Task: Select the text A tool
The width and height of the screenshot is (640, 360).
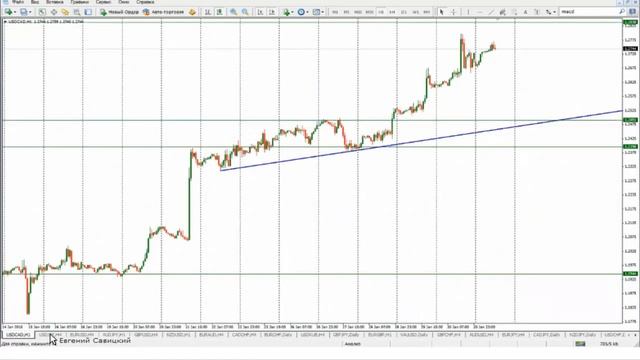Action: [x=525, y=12]
